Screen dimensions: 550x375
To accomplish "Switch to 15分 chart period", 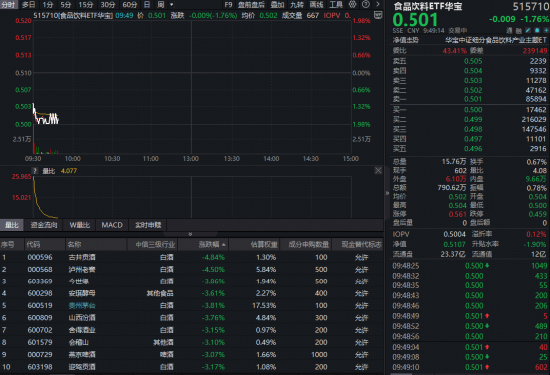I will click(x=86, y=5).
